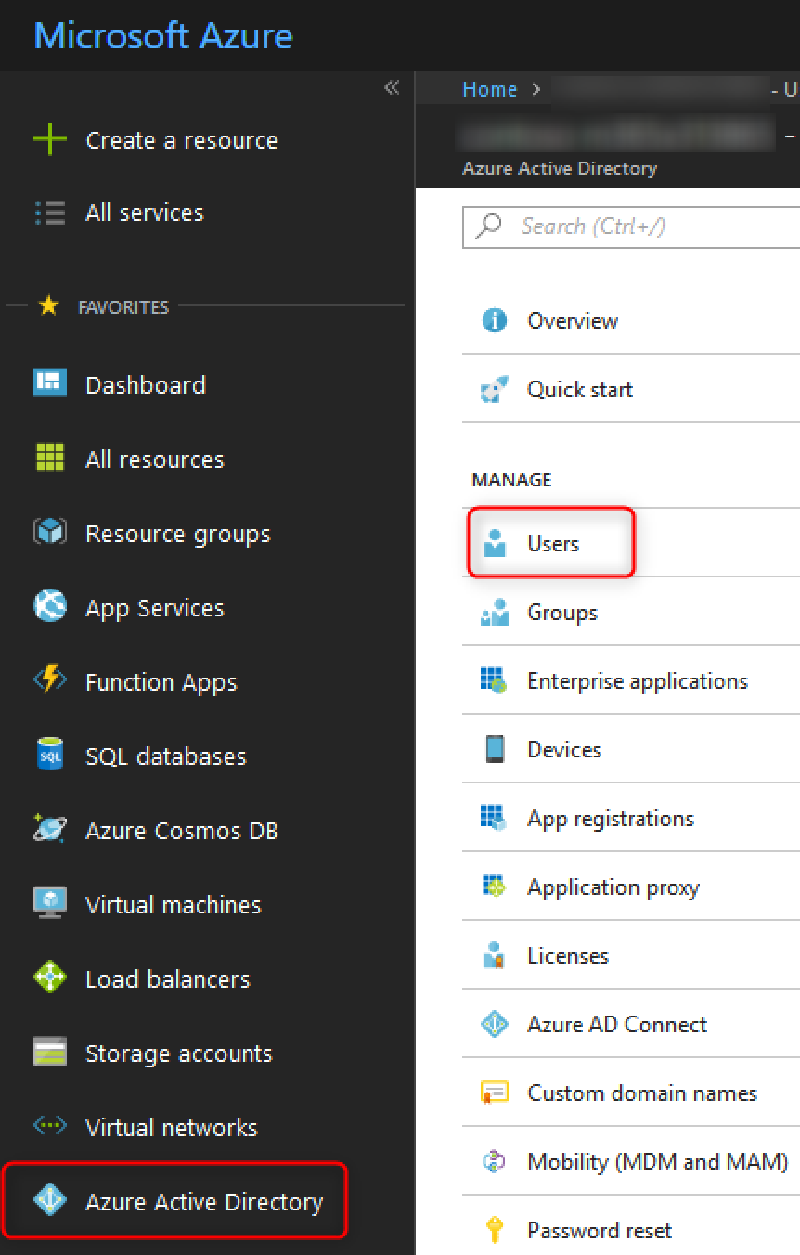Open the All services list icon

[50, 213]
